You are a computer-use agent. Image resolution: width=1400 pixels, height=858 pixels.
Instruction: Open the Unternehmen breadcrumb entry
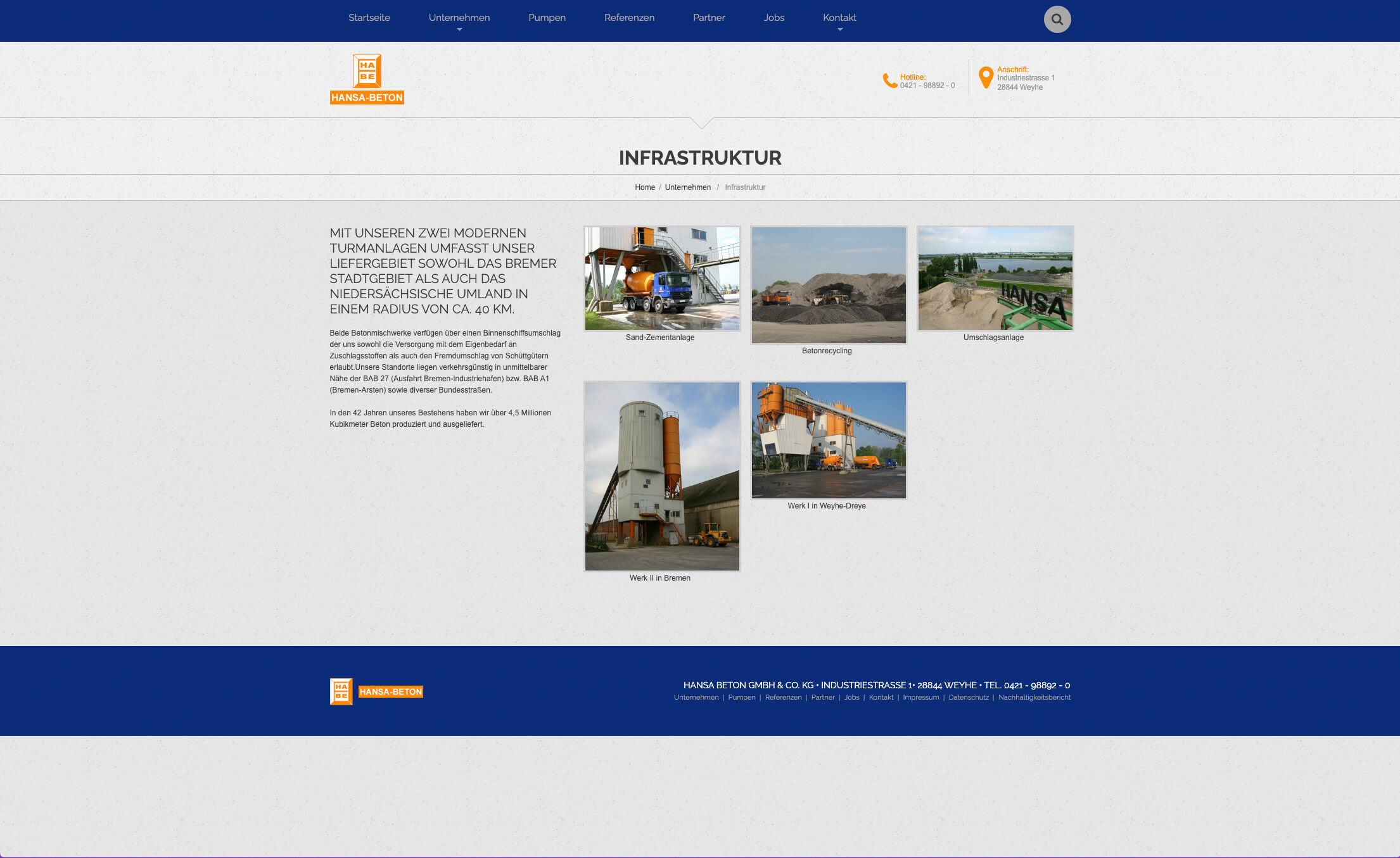688,187
